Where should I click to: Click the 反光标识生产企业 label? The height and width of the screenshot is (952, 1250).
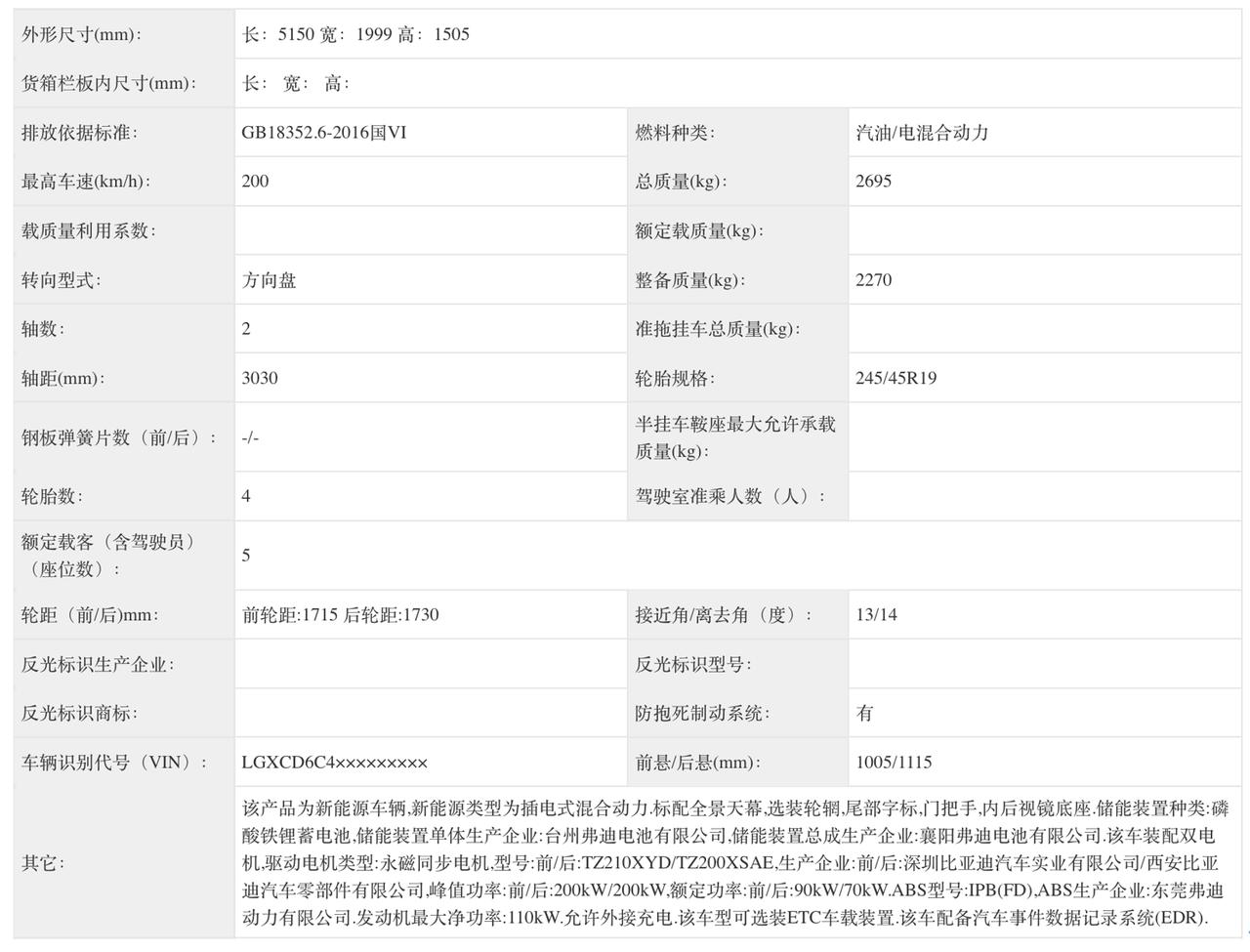(99, 664)
